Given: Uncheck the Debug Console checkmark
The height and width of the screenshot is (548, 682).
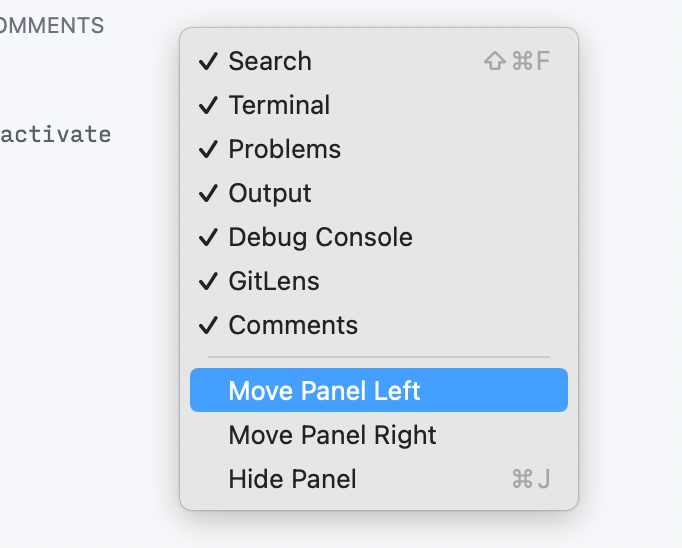Looking at the screenshot, I should coord(208,238).
